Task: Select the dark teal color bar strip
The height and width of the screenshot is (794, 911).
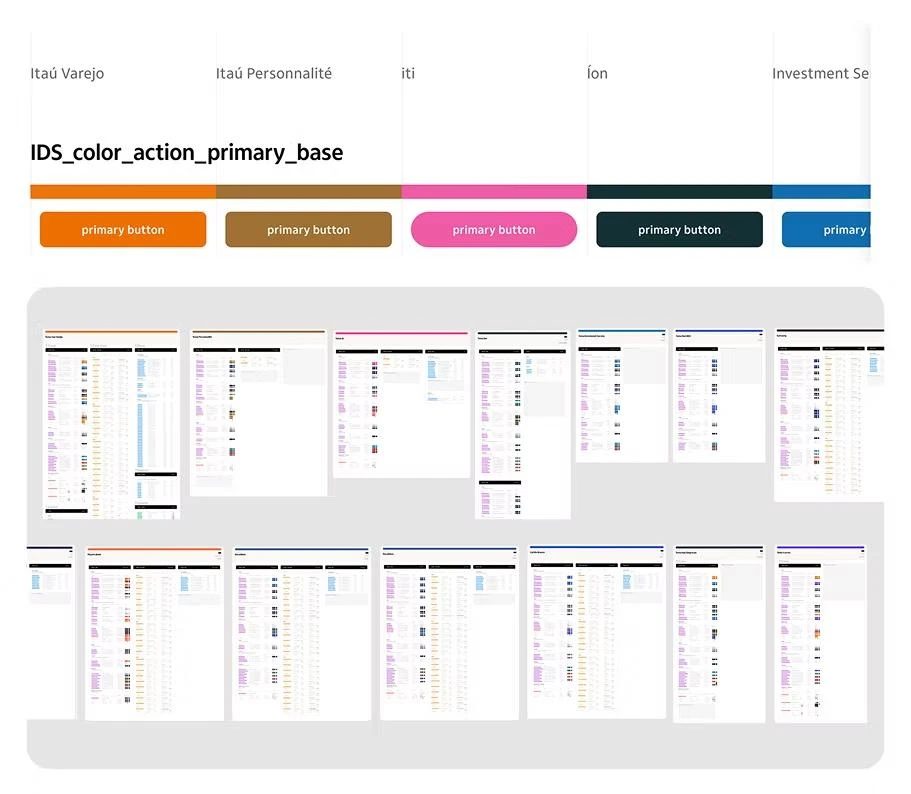Action: click(679, 192)
